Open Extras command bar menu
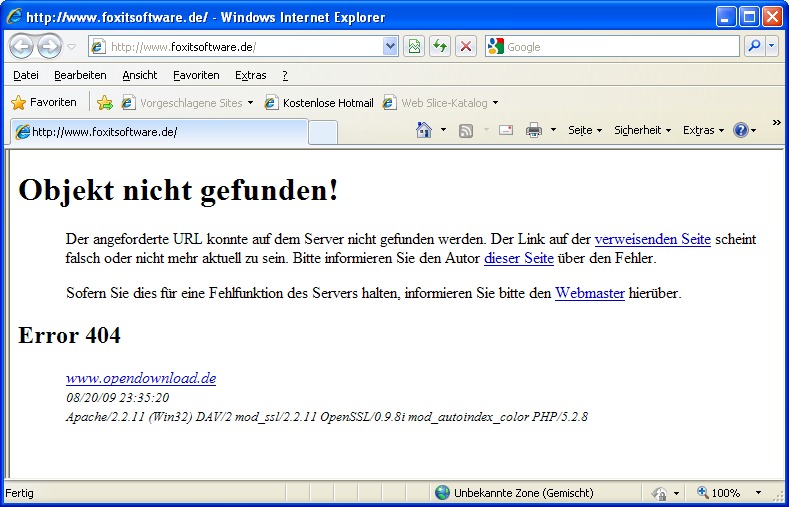This screenshot has height=507, width=789. click(x=703, y=130)
